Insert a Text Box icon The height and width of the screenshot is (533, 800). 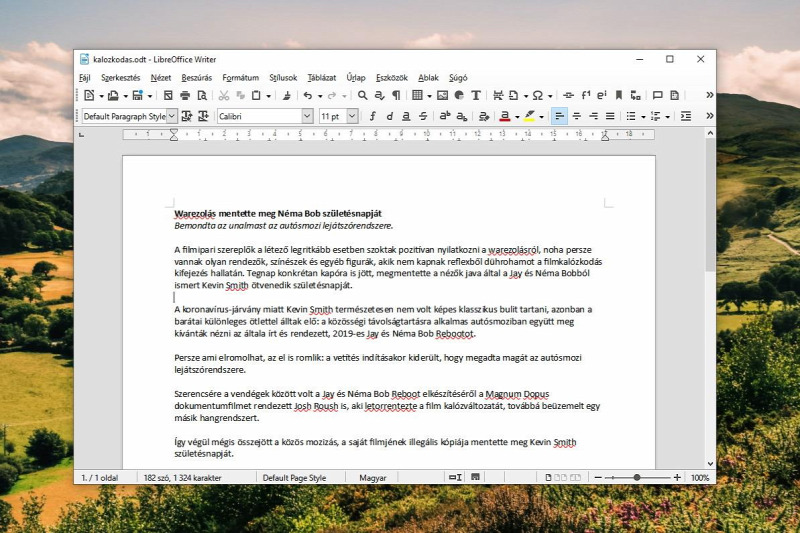[x=476, y=95]
